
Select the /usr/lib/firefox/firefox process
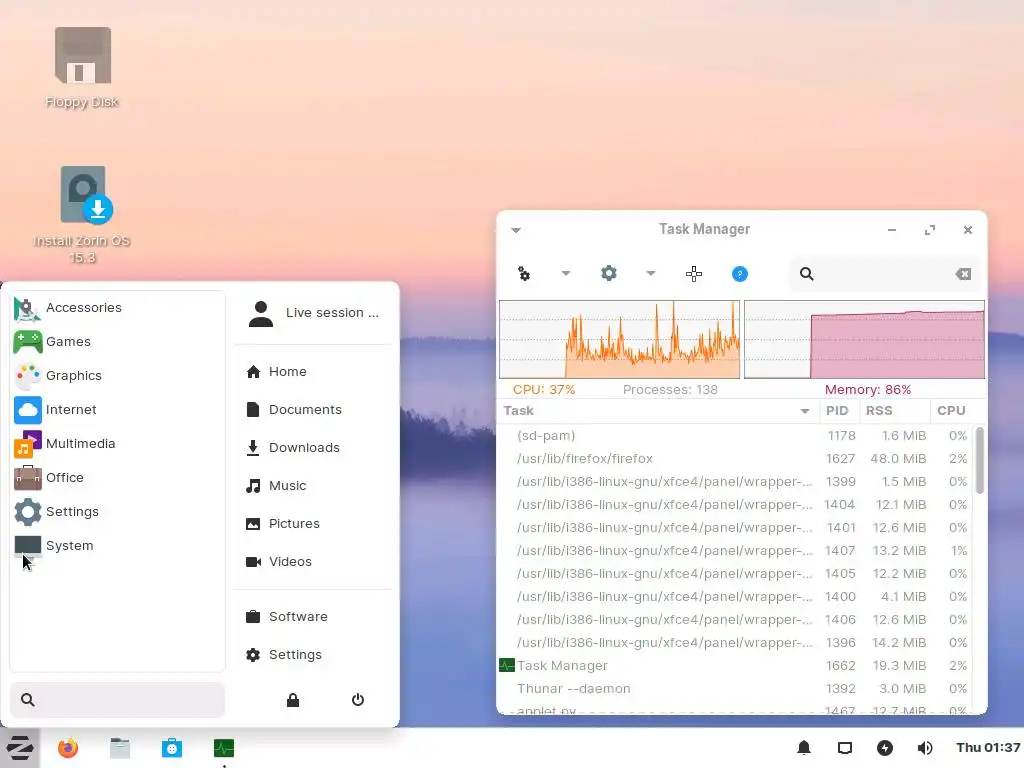(735, 458)
